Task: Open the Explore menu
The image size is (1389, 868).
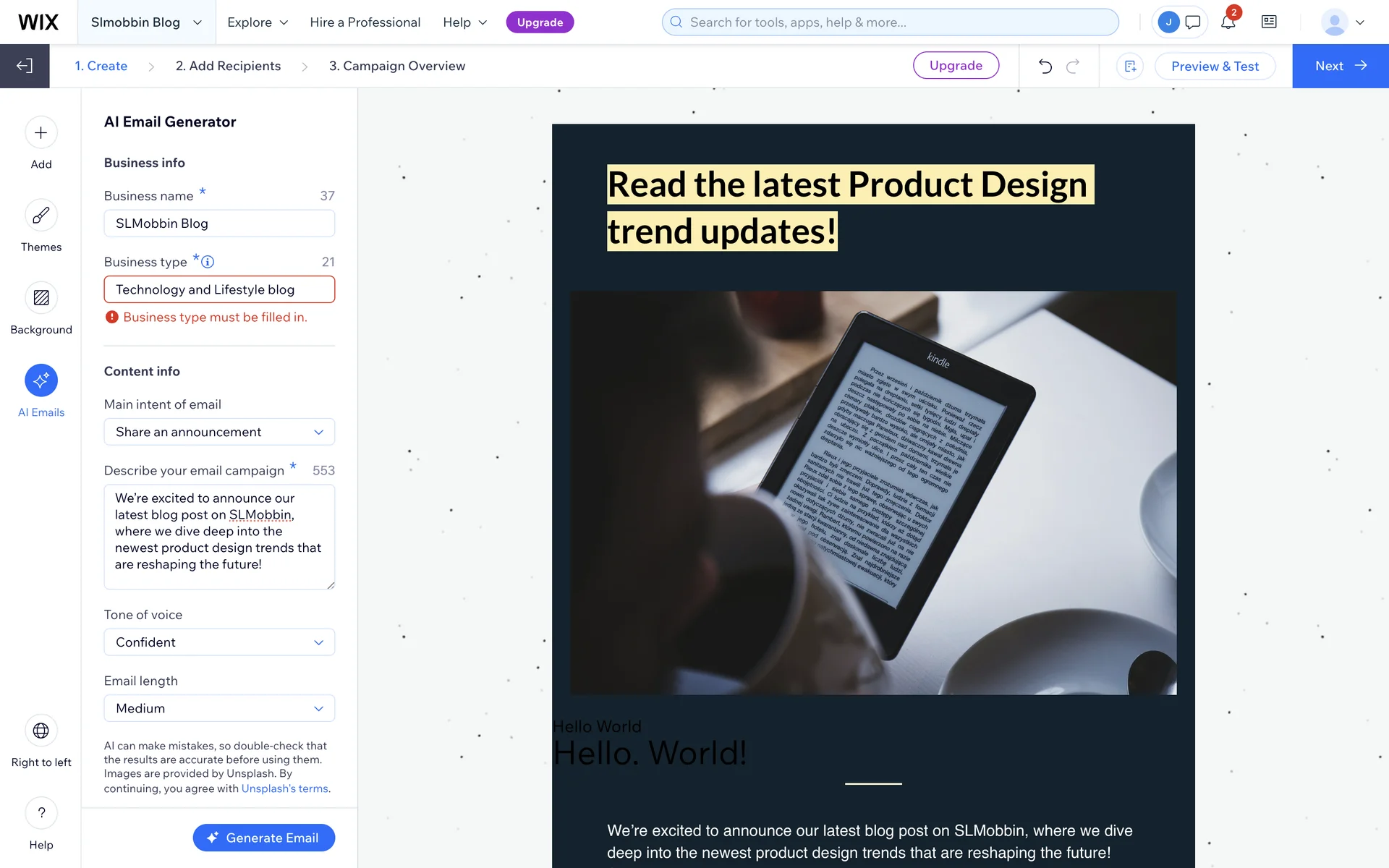Action: tap(258, 22)
